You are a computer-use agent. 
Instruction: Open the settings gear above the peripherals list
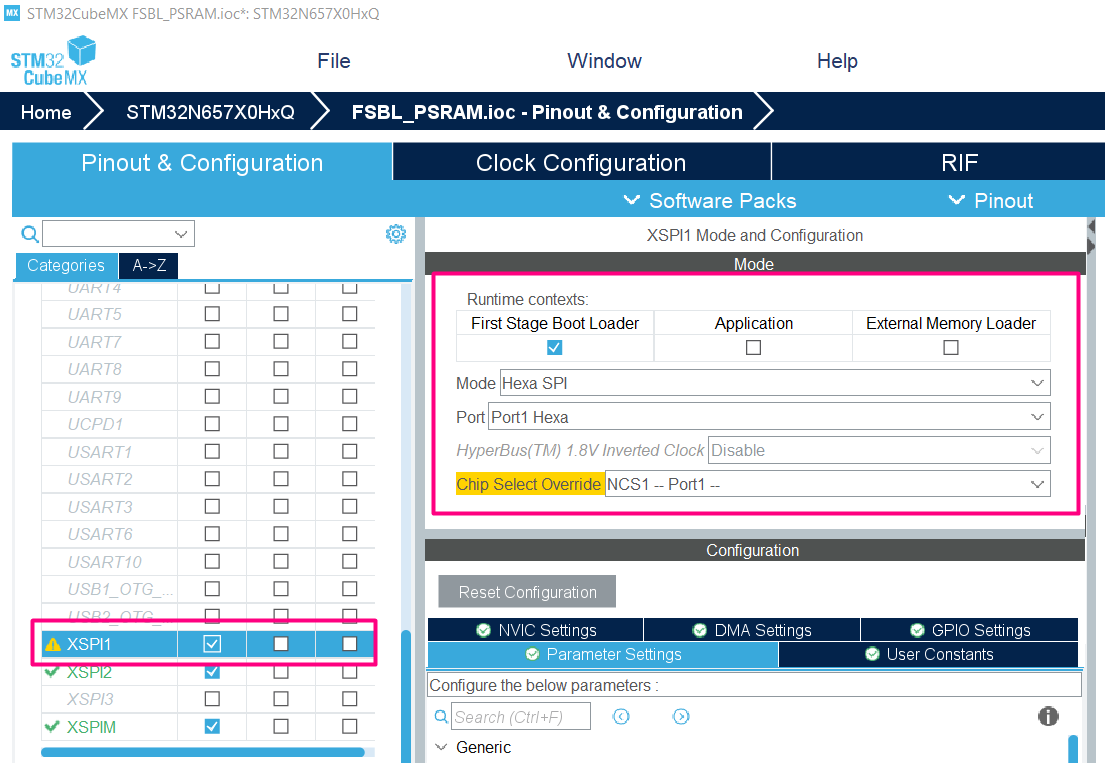[396, 233]
